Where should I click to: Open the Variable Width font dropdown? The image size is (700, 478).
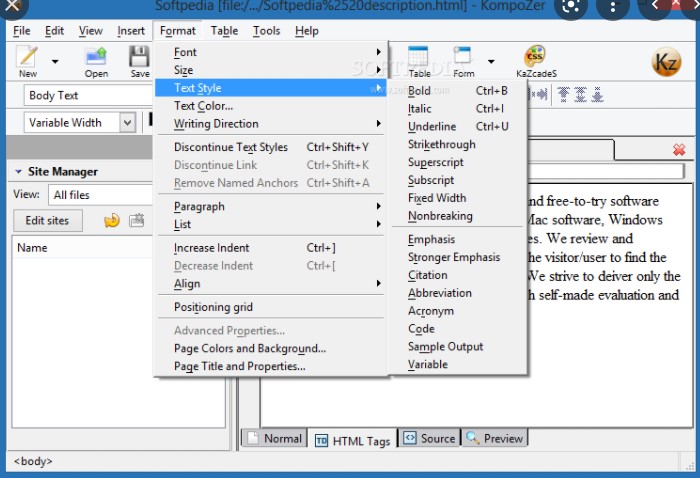tap(127, 122)
